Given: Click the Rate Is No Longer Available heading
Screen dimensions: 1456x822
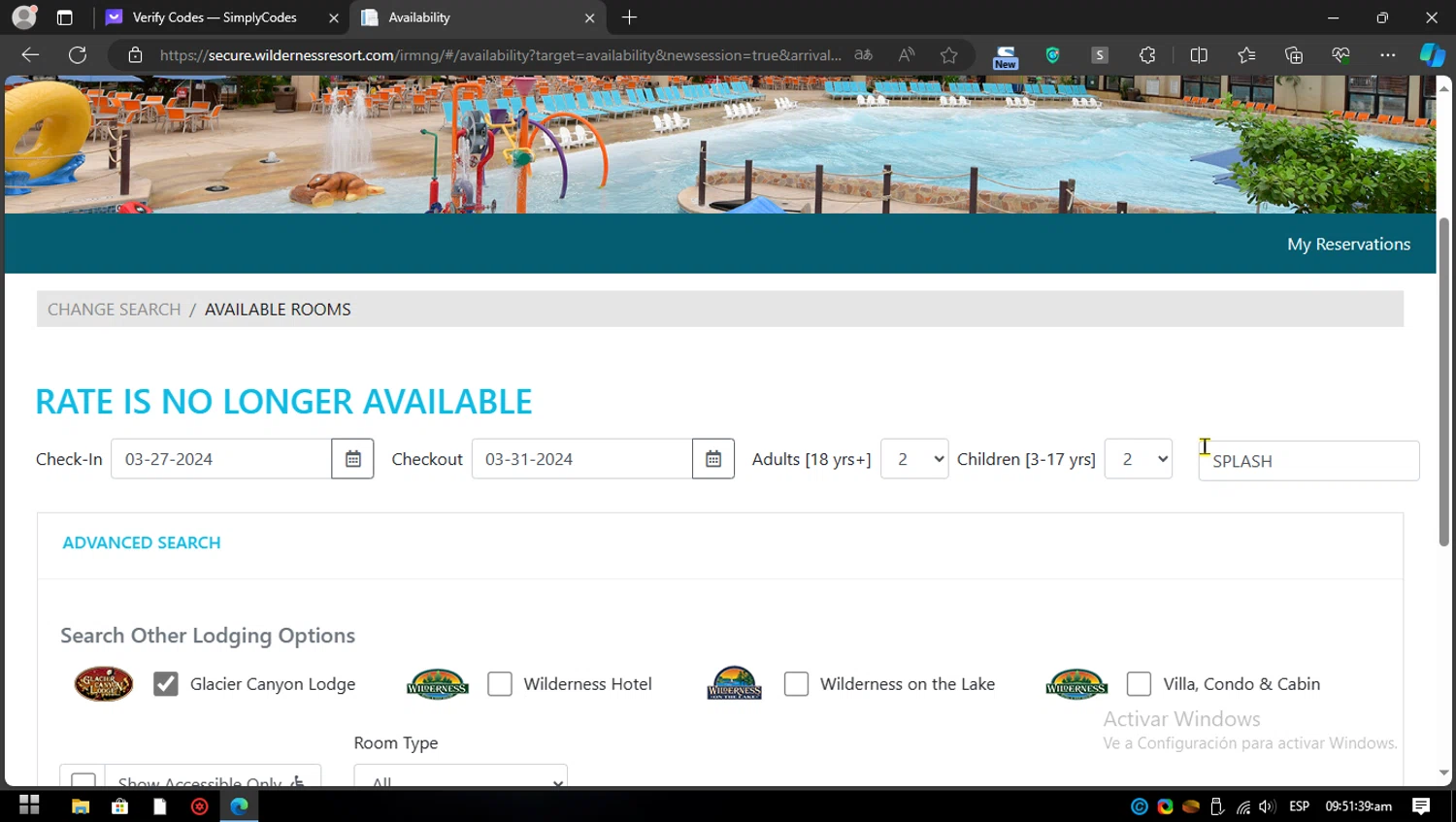Looking at the screenshot, I should pos(283,402).
